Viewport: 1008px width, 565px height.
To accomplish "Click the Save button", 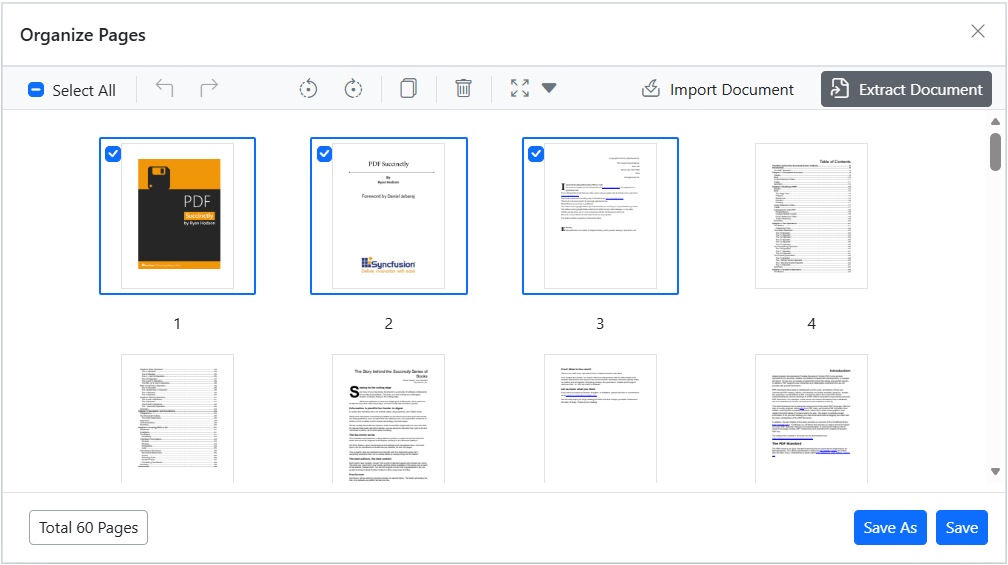I will (962, 528).
